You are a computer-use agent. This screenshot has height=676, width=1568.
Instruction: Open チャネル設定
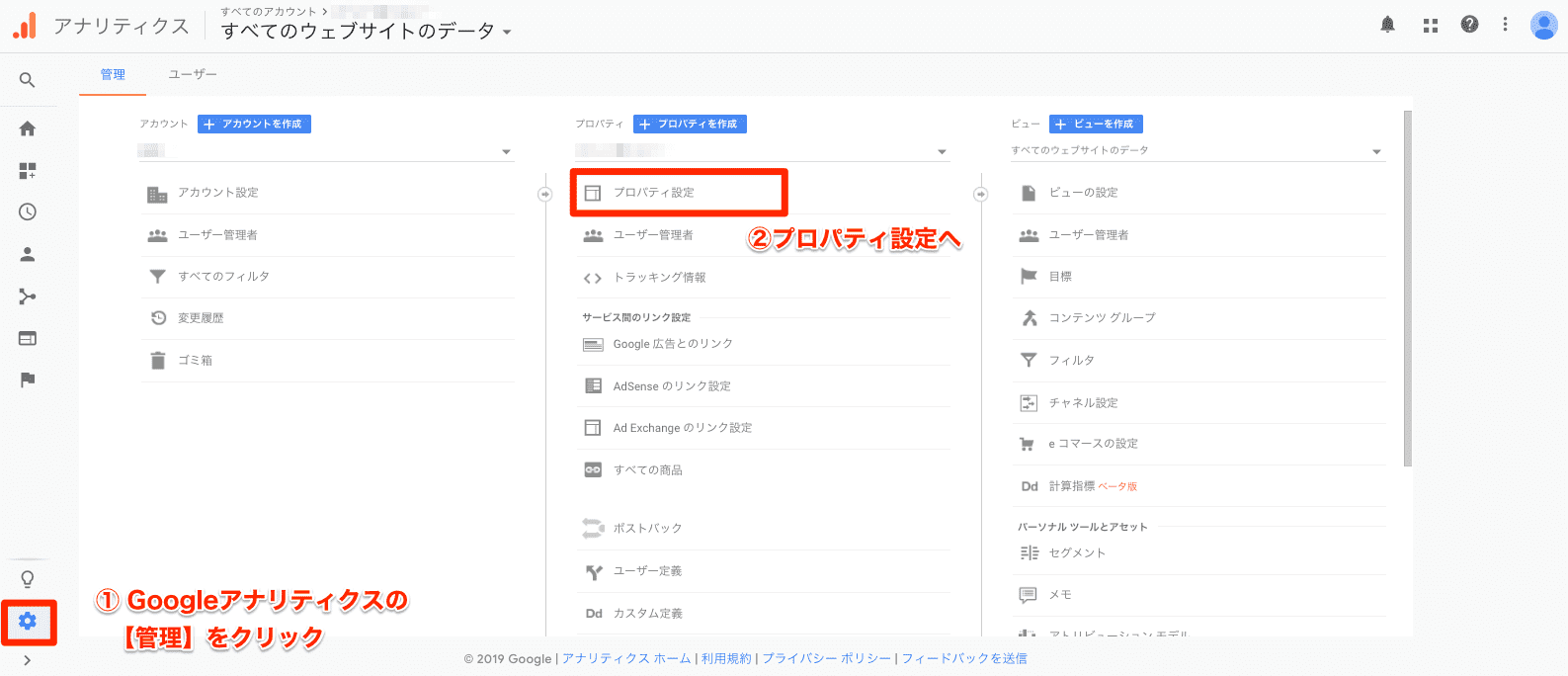(x=1084, y=403)
